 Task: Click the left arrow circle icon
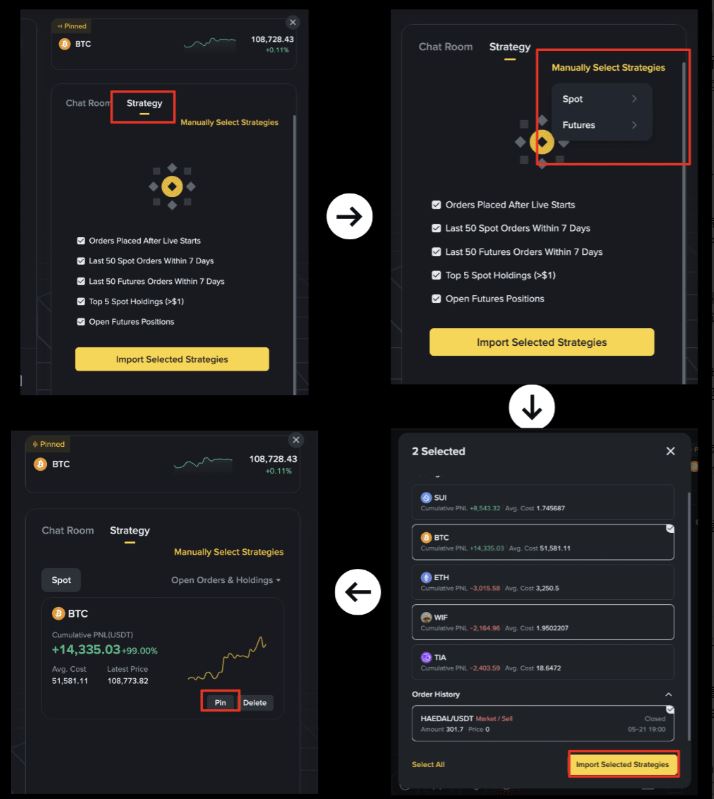tap(358, 592)
